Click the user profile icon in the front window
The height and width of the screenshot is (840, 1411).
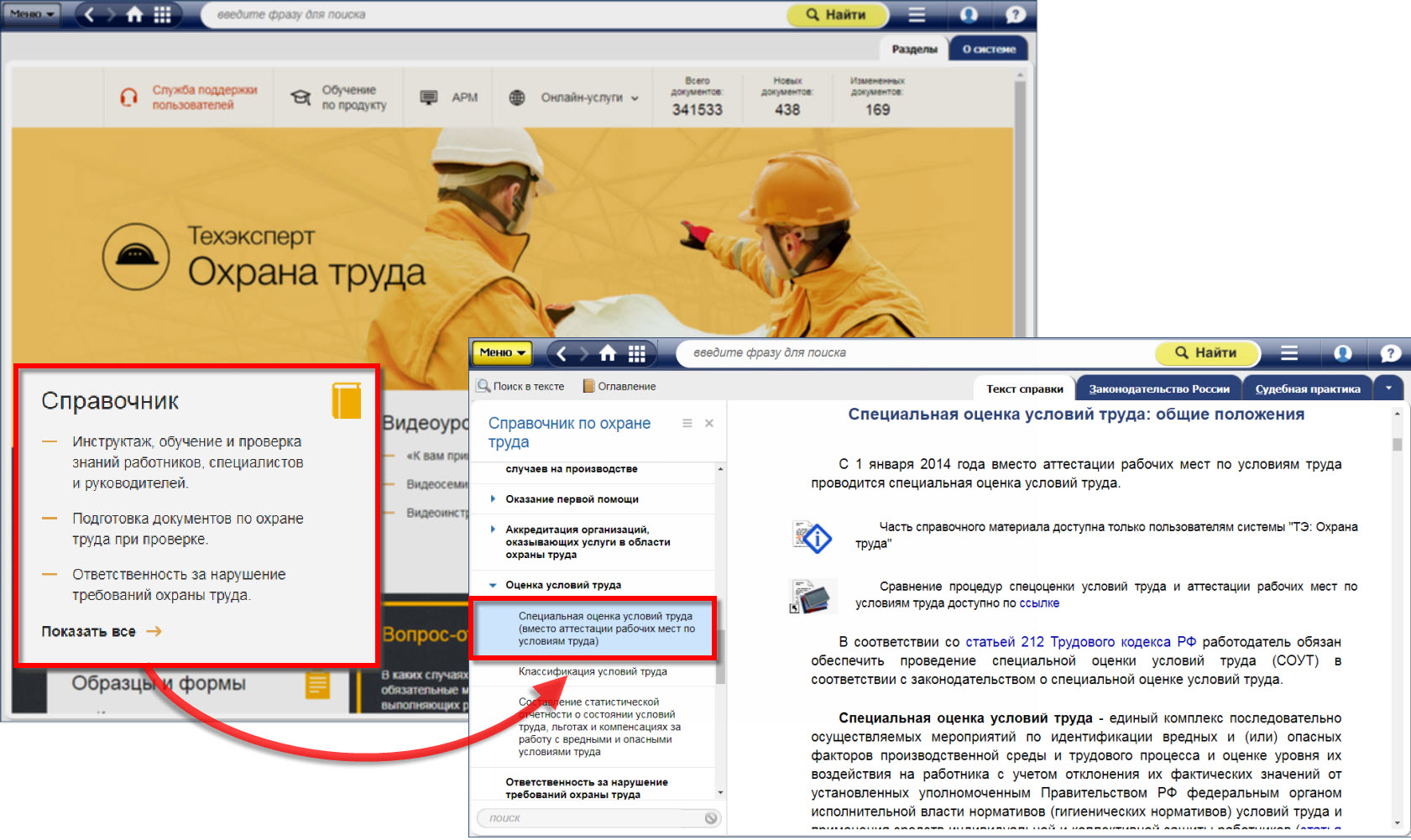coord(1343,353)
